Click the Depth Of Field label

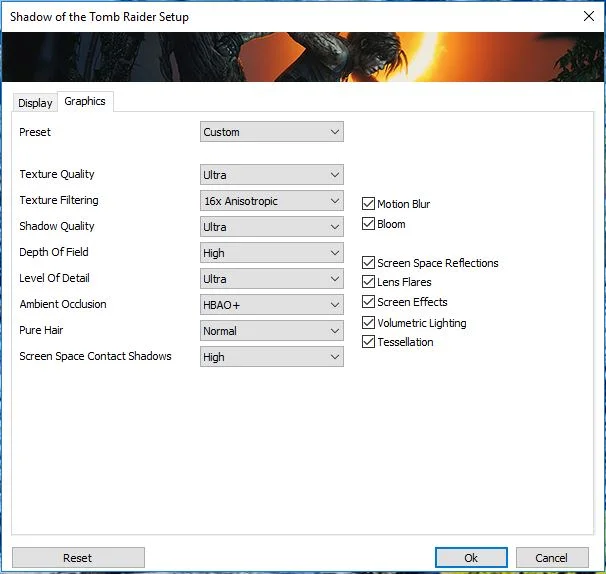[54, 252]
